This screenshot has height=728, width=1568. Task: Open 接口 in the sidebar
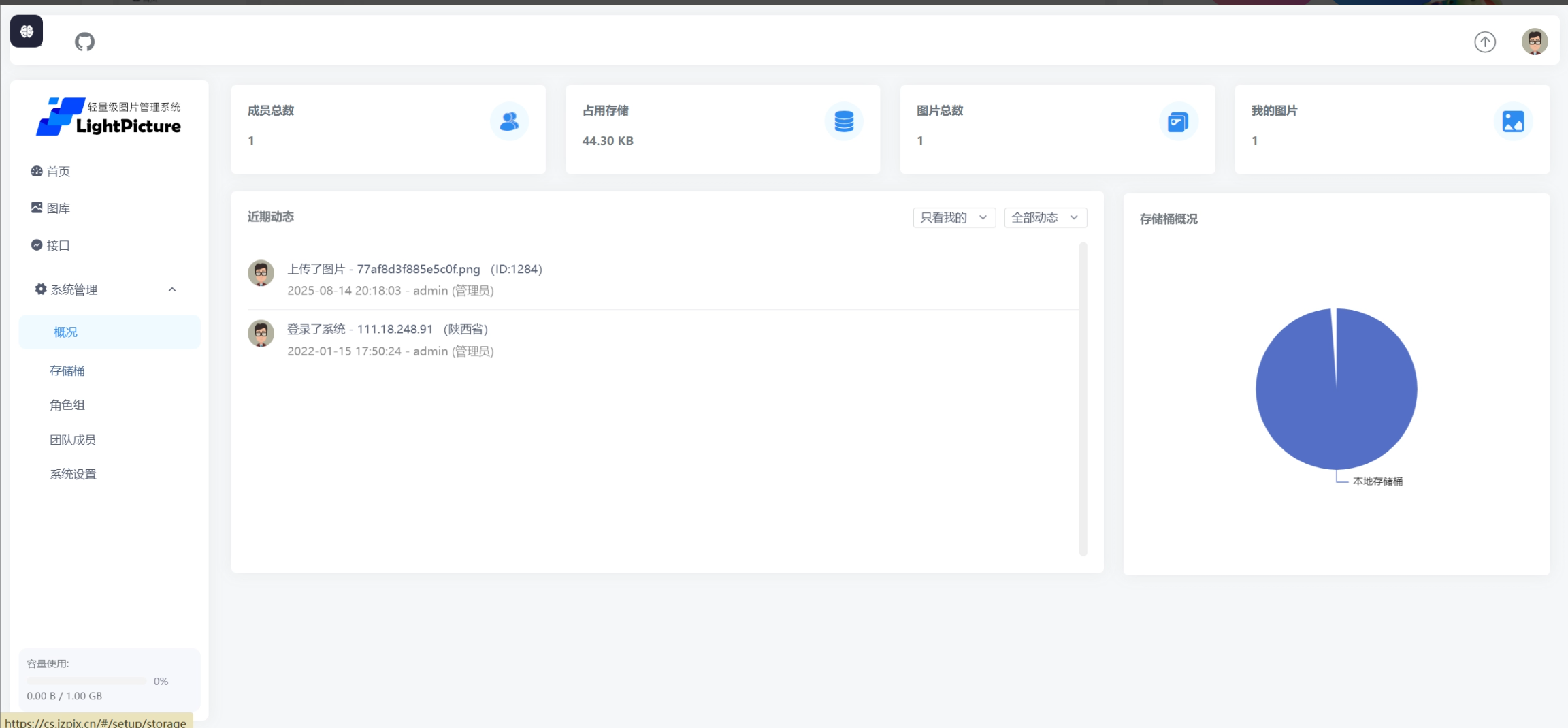click(x=58, y=246)
